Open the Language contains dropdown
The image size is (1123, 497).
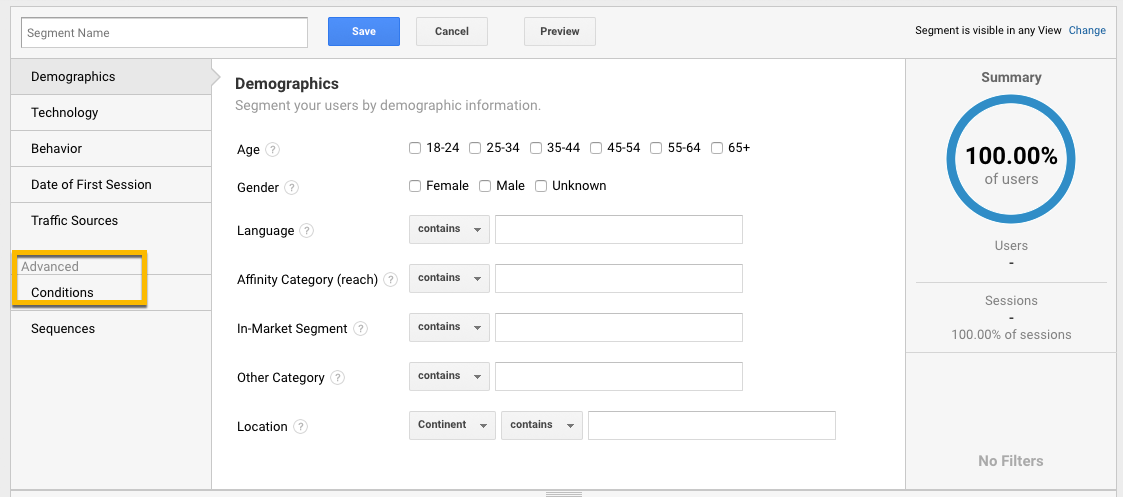click(449, 229)
